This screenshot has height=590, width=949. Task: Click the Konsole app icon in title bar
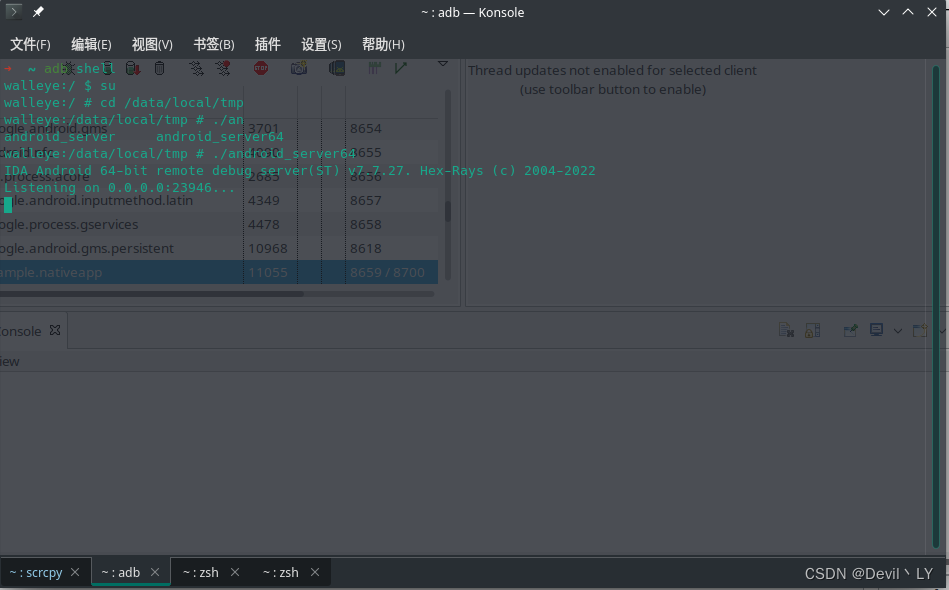pos(13,11)
